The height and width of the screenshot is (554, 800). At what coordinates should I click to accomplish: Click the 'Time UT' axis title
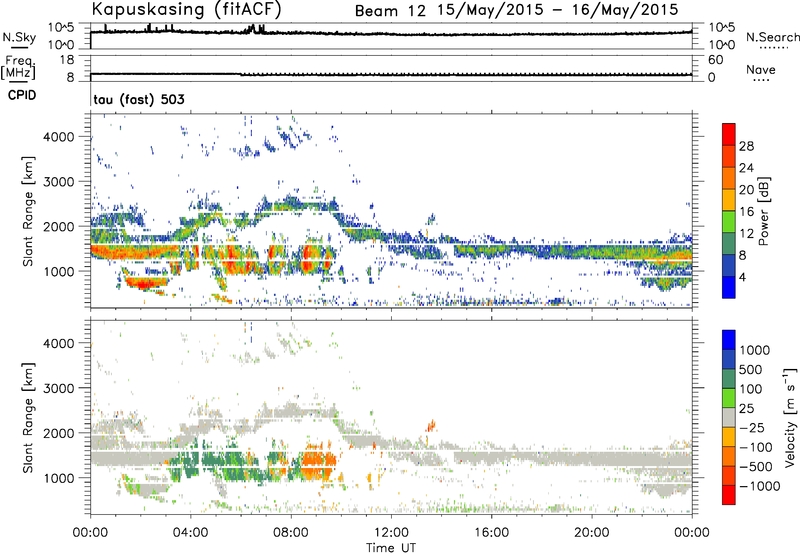391,547
